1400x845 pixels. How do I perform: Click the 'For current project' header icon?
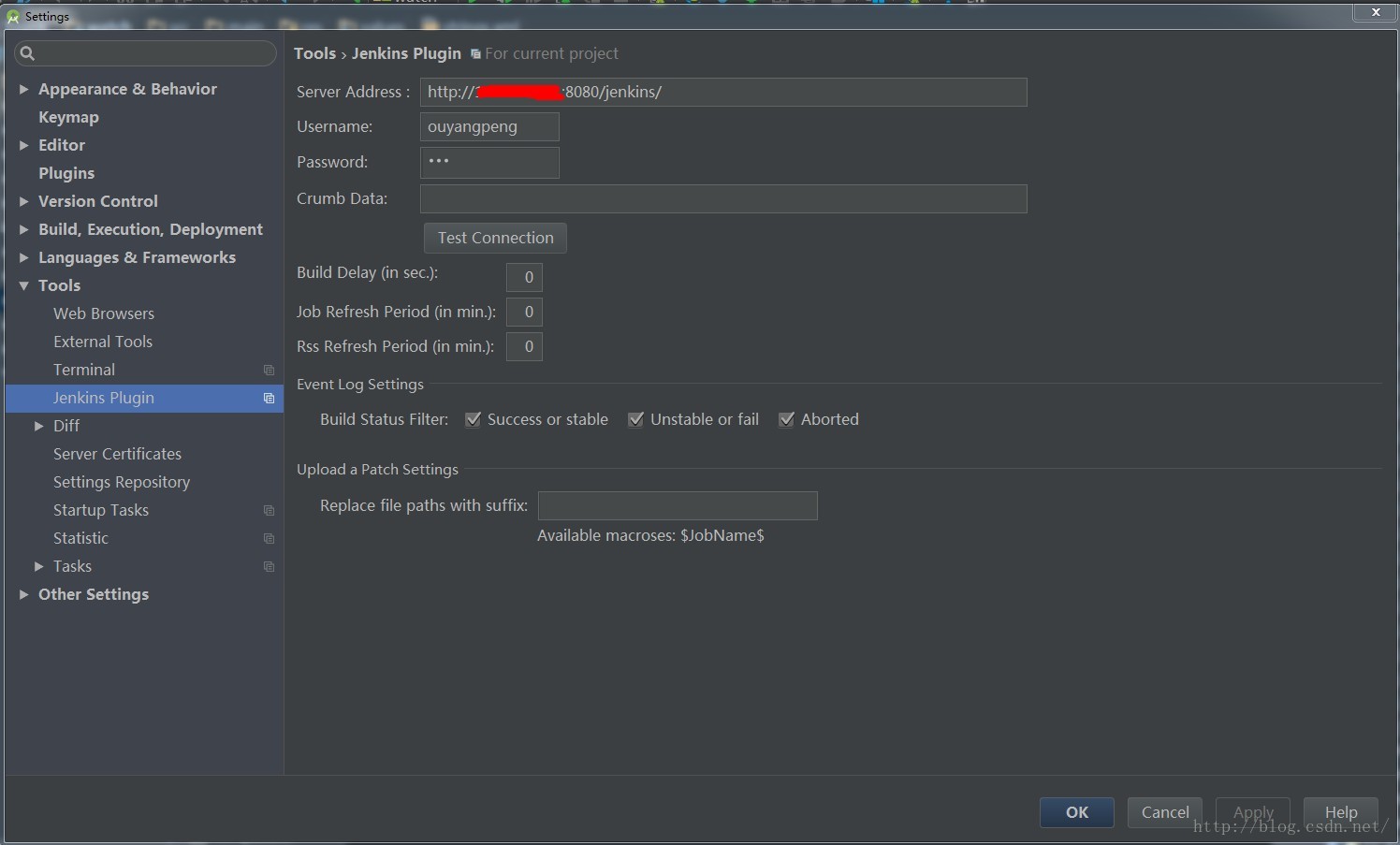(x=475, y=54)
